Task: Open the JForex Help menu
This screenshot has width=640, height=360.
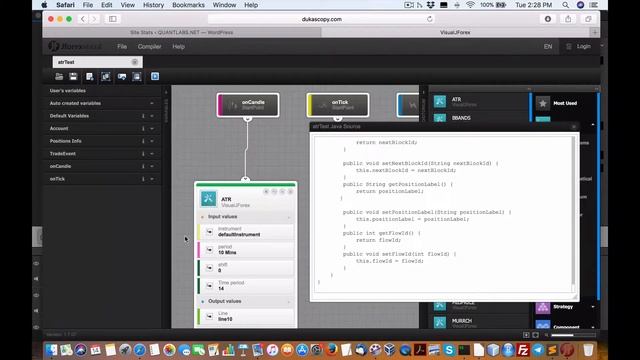Action: tap(178, 47)
